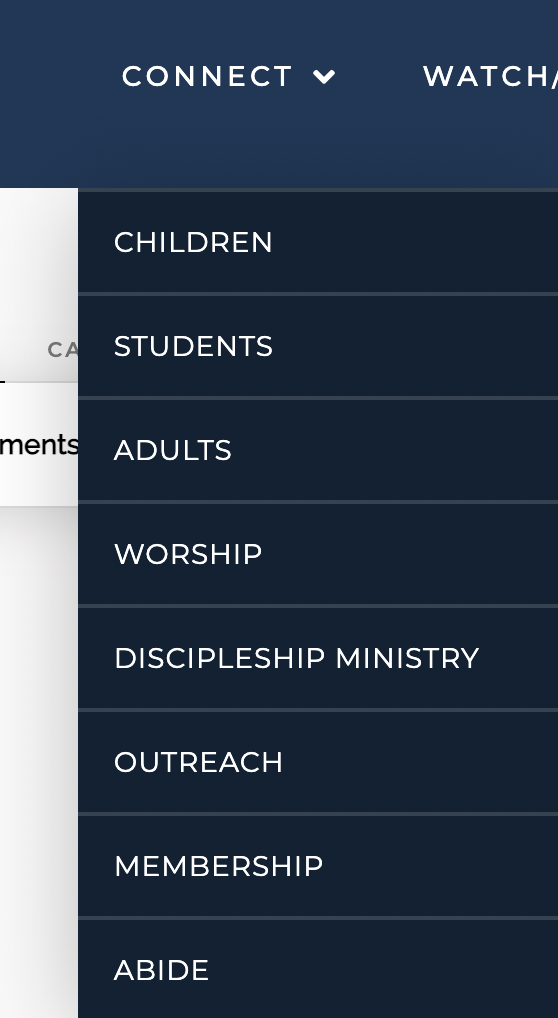Screen dimensions: 558x1018
Task: Click the CONNECT navigation label
Action: 207,77
